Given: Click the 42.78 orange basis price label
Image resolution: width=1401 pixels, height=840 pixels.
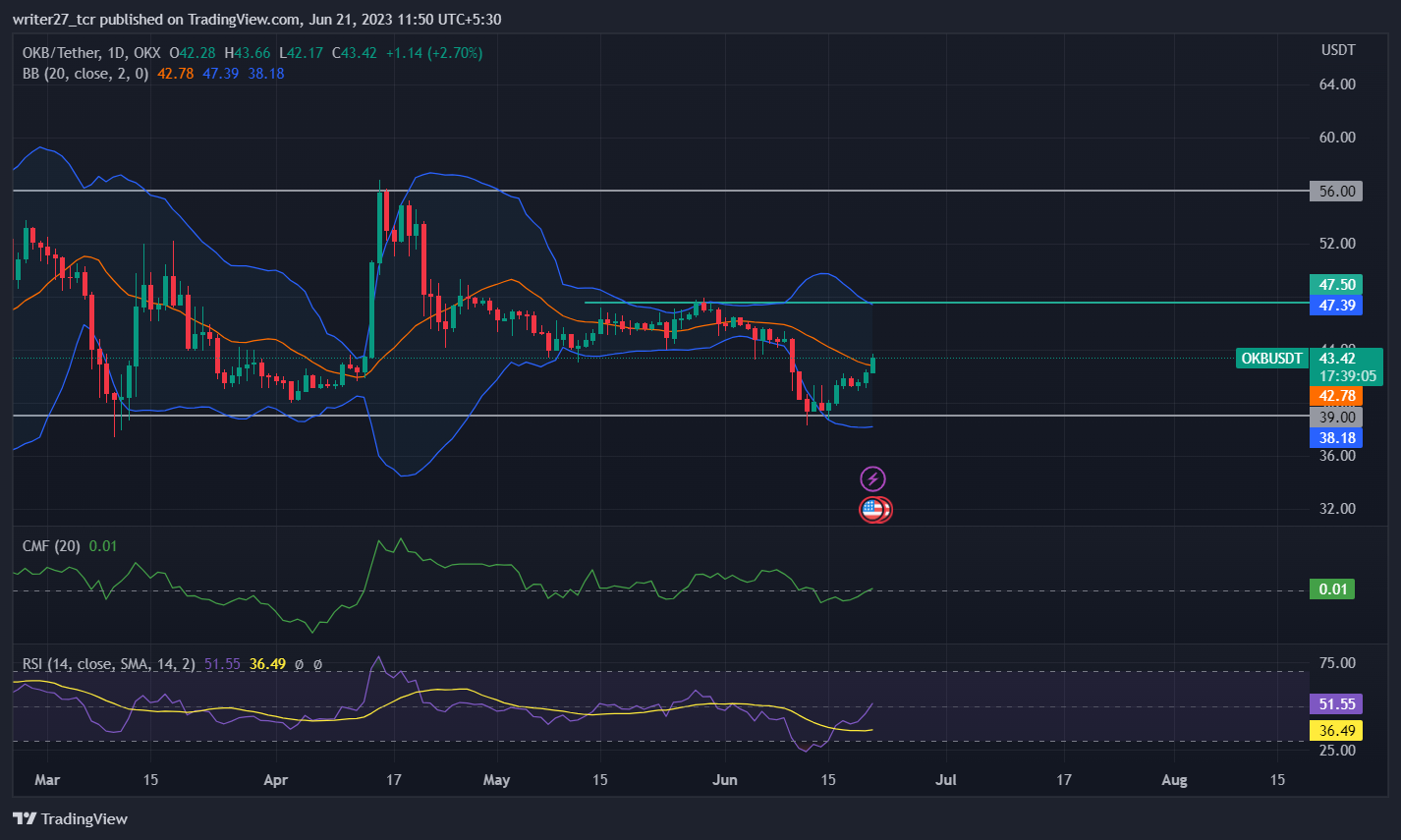Looking at the screenshot, I should point(1337,396).
